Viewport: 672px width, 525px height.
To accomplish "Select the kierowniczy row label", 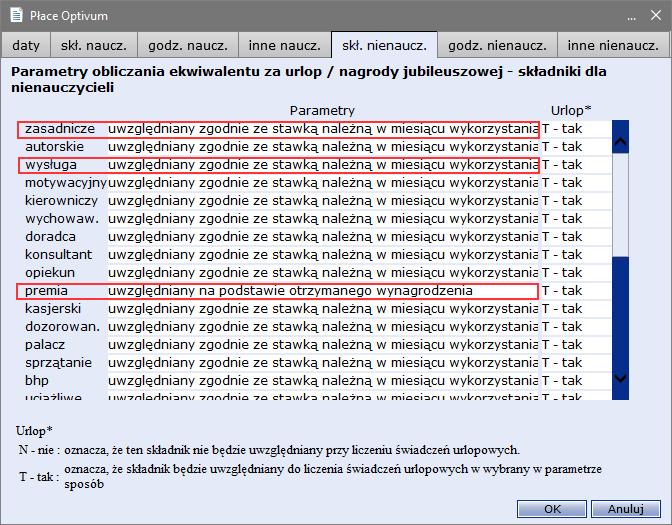I will (61, 201).
